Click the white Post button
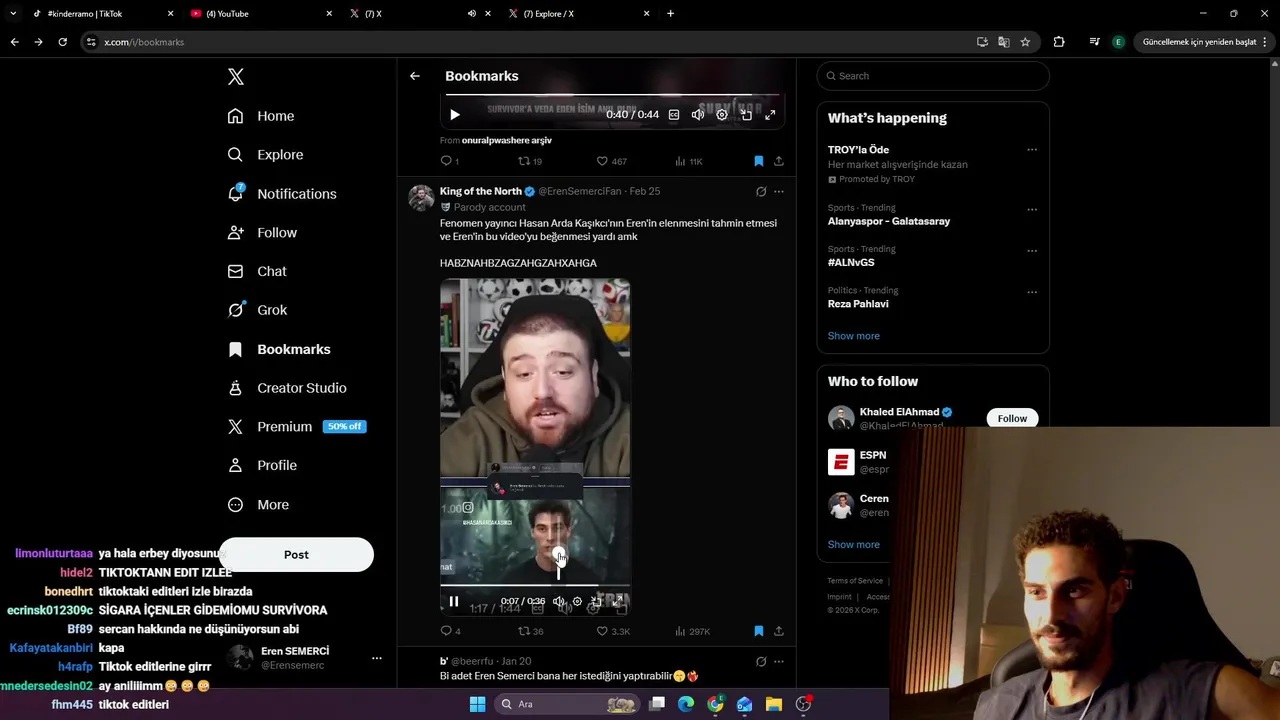This screenshot has width=1280, height=720. coord(296,555)
